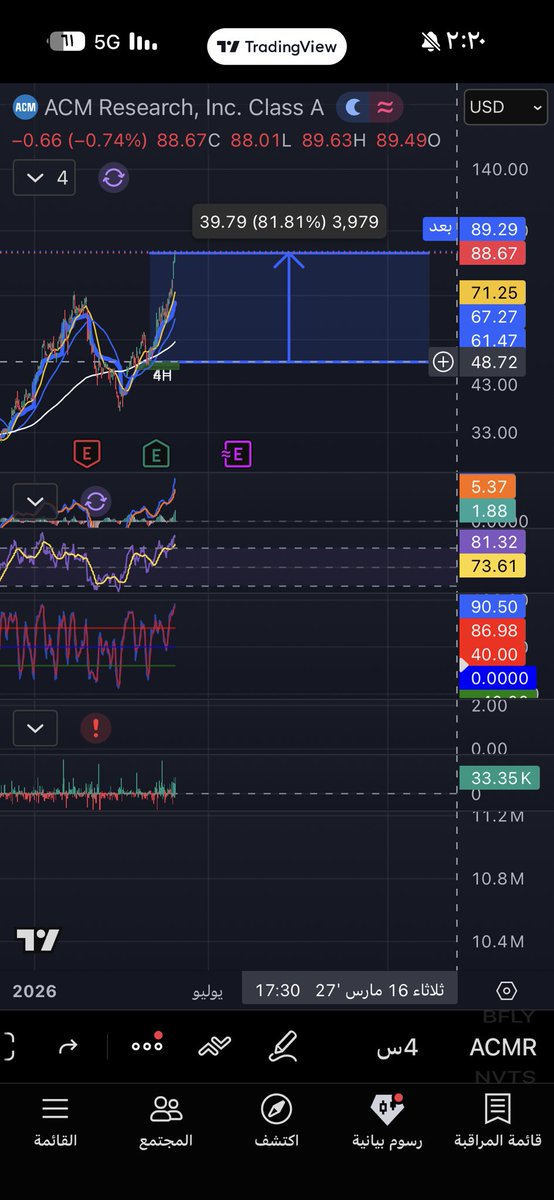The width and height of the screenshot is (554, 1200).
Task: Tap the purple refresh icon beside legend
Action: (113, 178)
